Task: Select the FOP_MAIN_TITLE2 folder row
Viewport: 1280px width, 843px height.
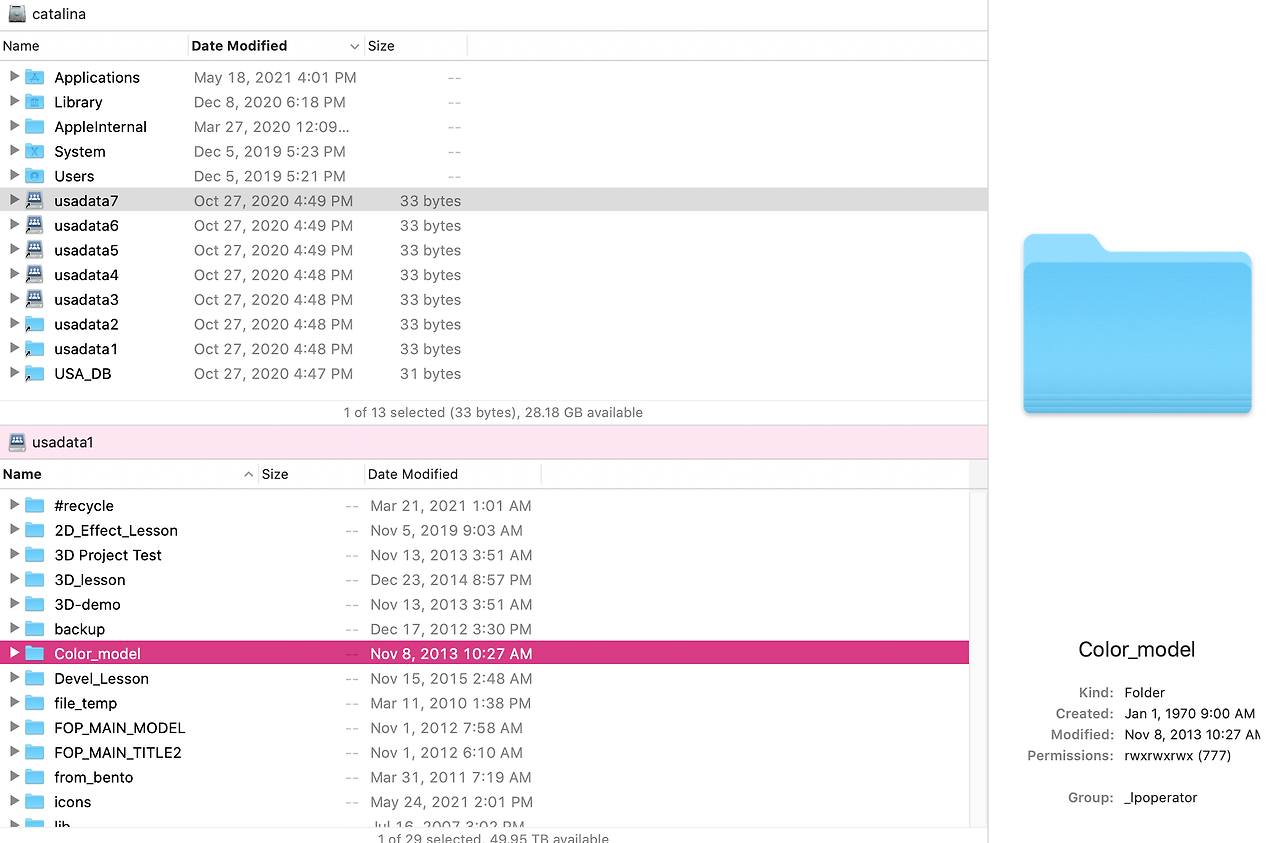Action: (485, 752)
